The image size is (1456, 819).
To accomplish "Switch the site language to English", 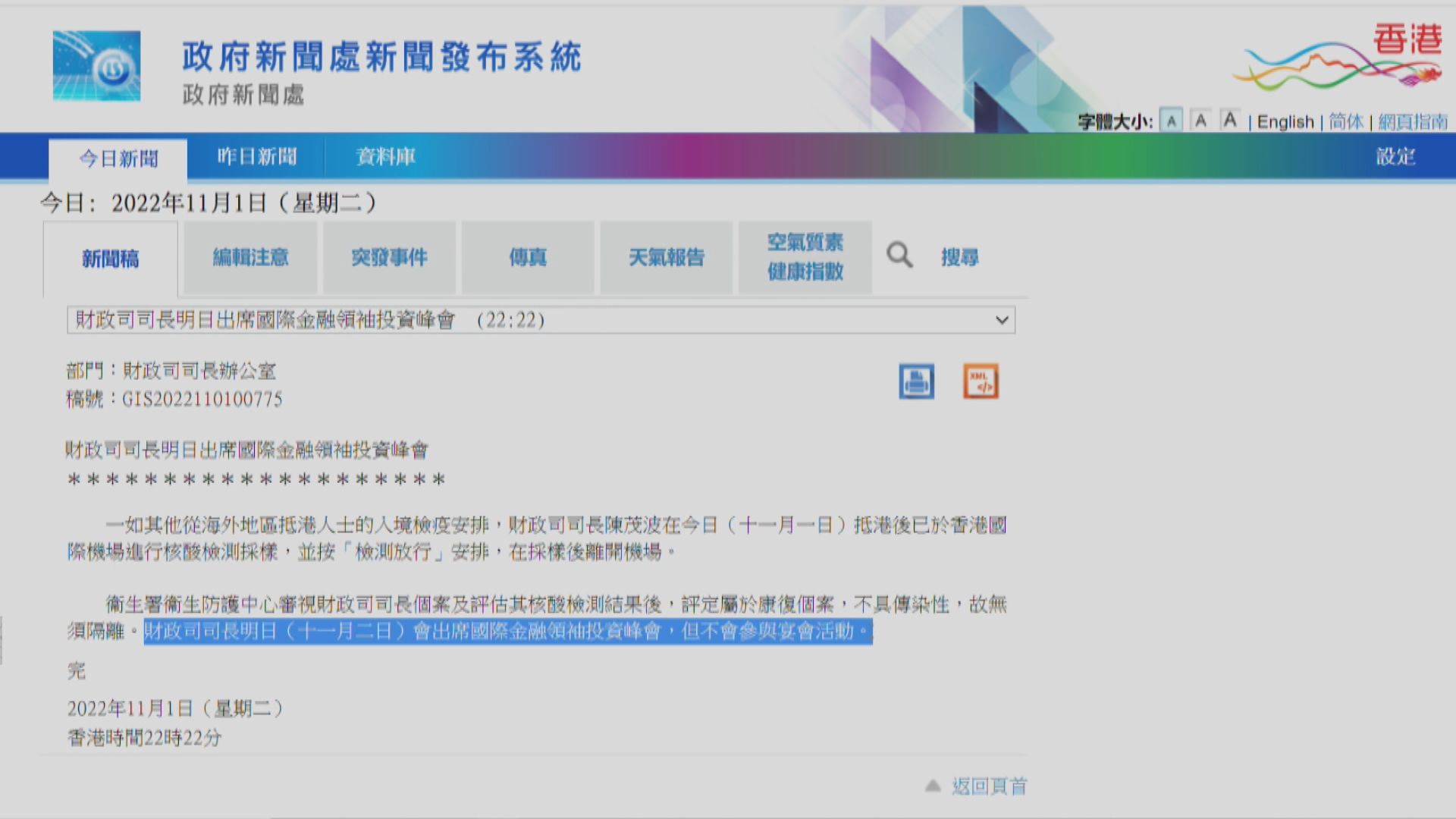I will click(x=1285, y=122).
